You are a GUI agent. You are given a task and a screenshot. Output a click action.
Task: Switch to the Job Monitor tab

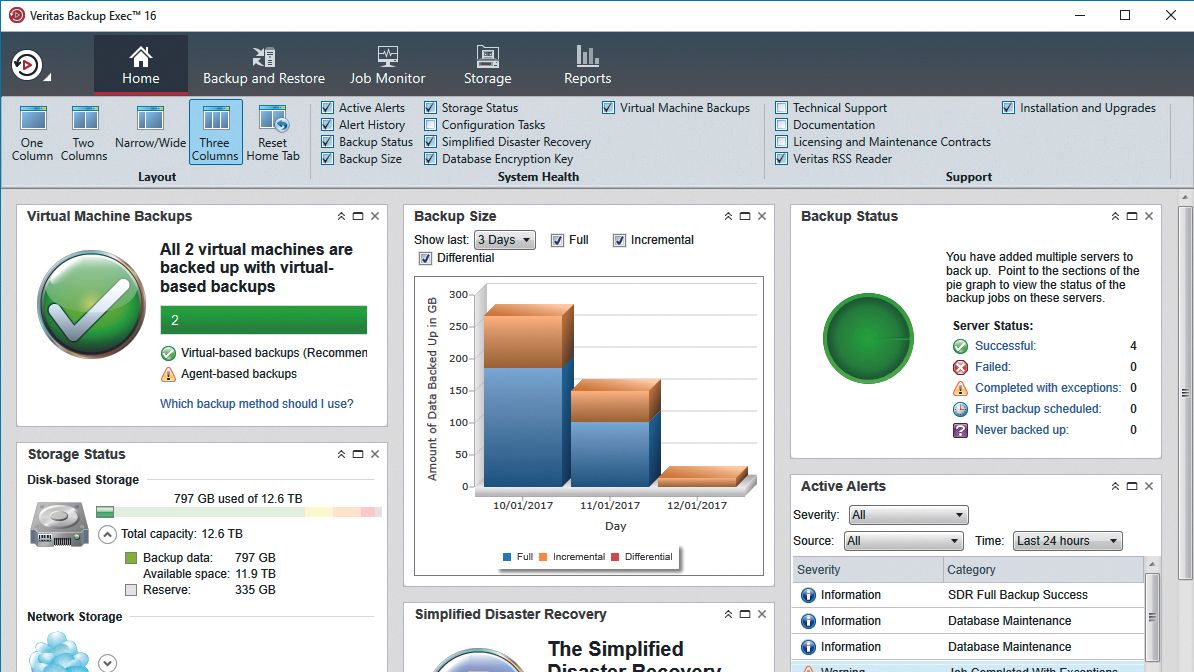387,65
